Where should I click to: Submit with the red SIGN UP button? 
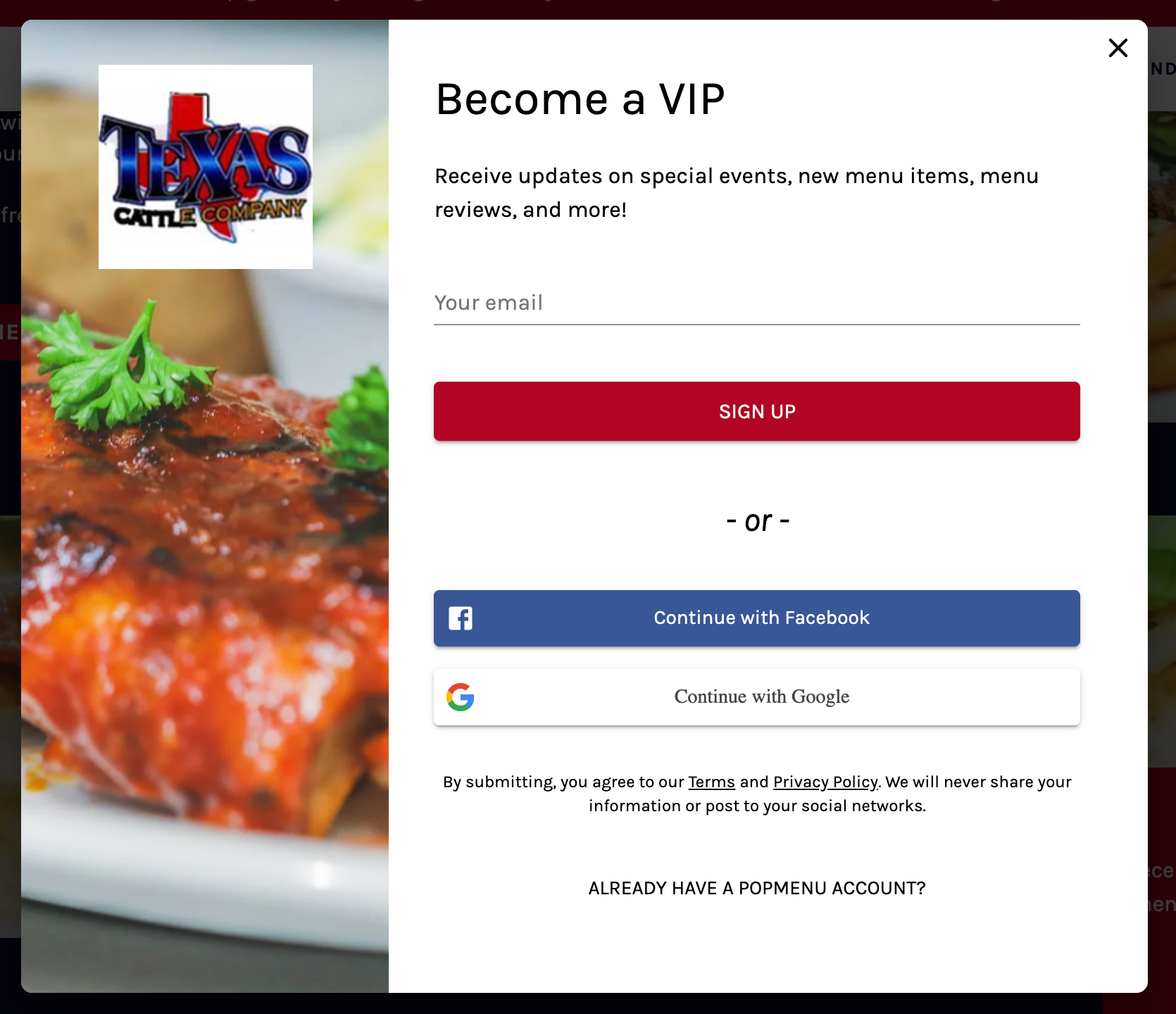757,411
